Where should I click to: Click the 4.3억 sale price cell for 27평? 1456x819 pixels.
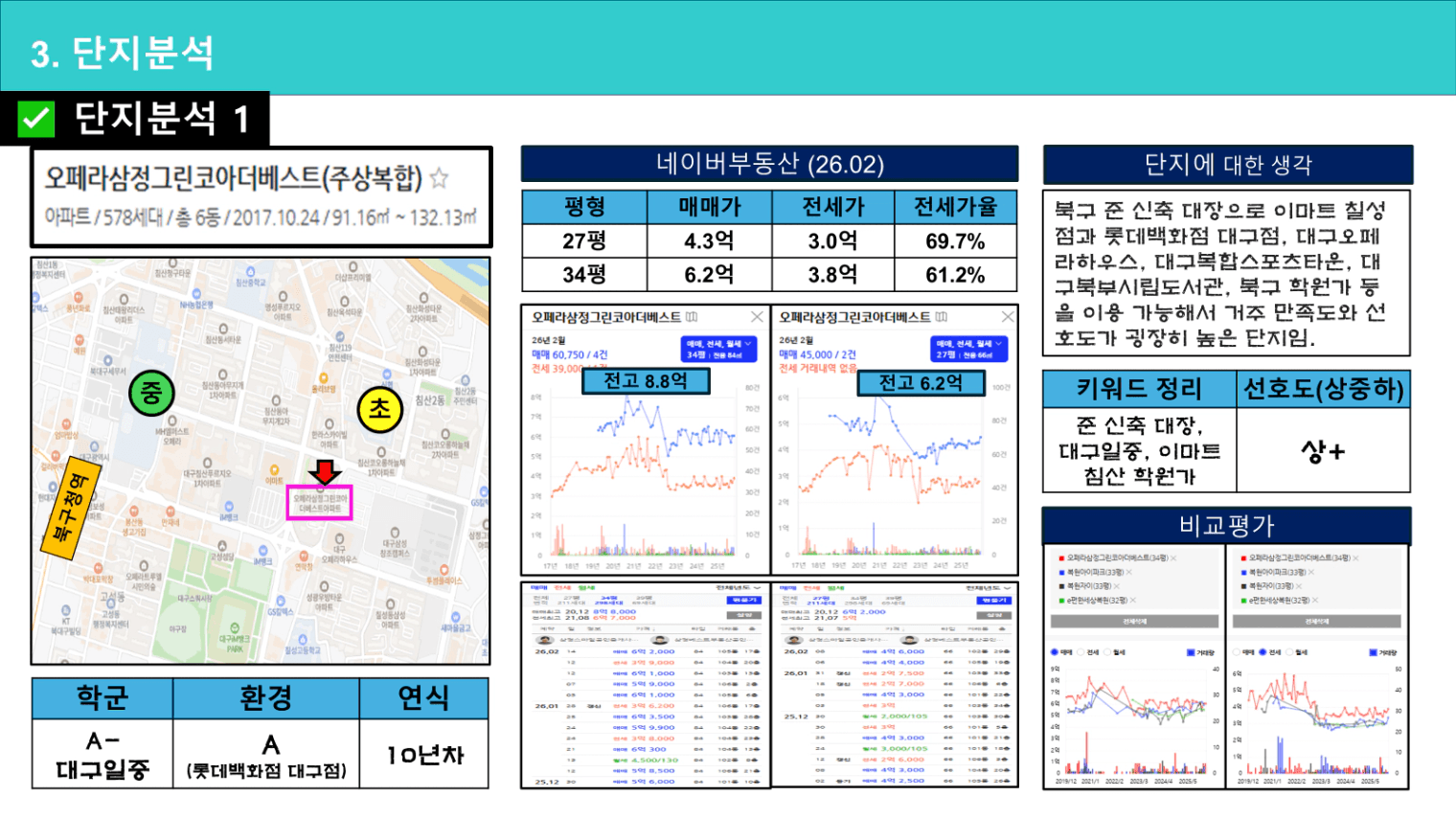coord(709,240)
